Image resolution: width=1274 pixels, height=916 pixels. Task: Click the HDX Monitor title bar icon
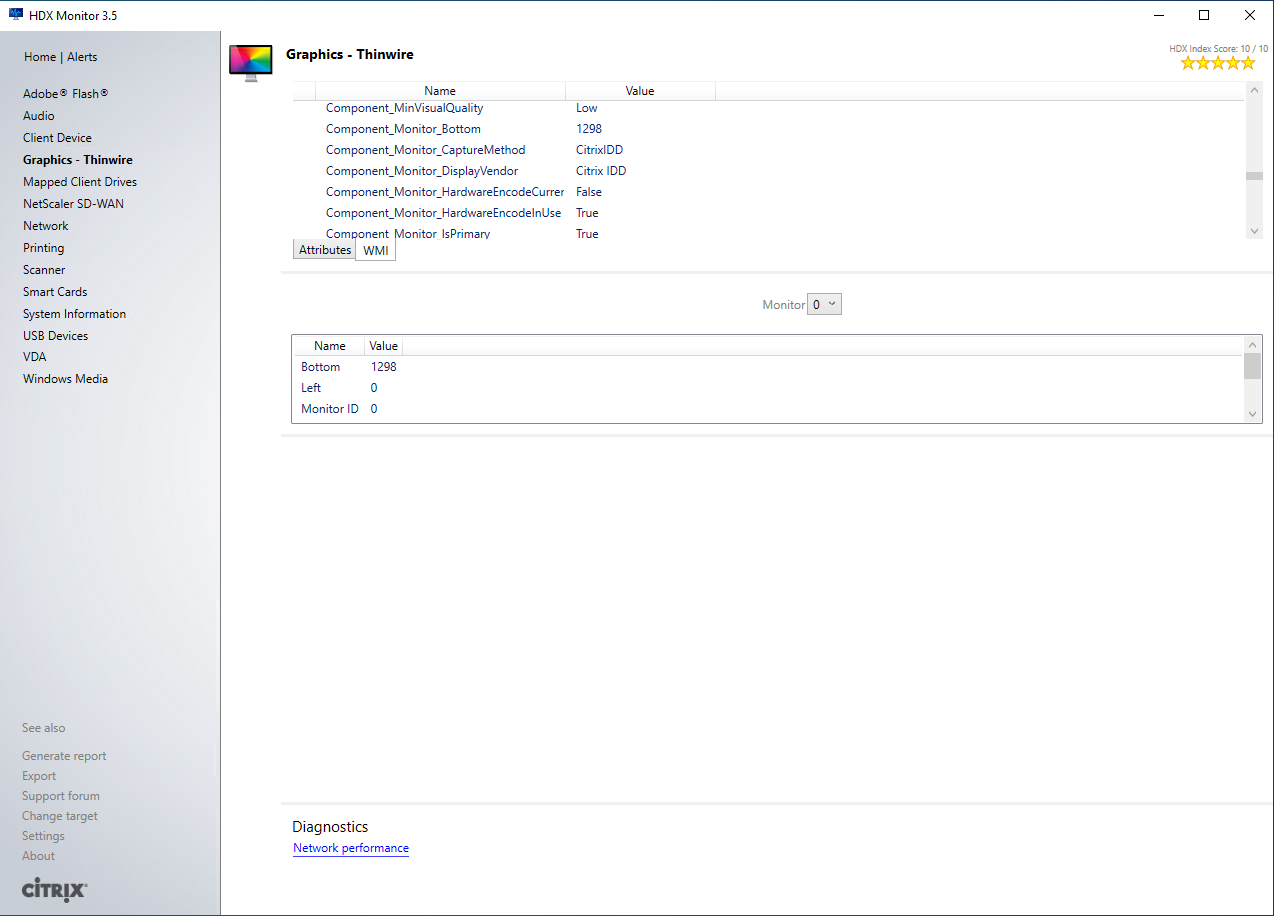coord(16,15)
